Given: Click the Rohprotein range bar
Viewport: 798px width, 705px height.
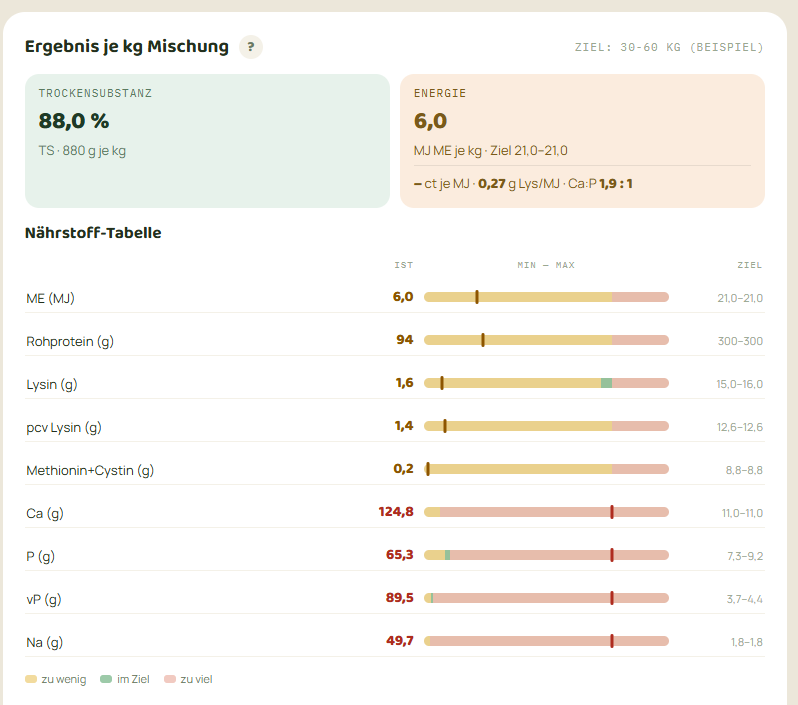Looking at the screenshot, I should click(546, 340).
